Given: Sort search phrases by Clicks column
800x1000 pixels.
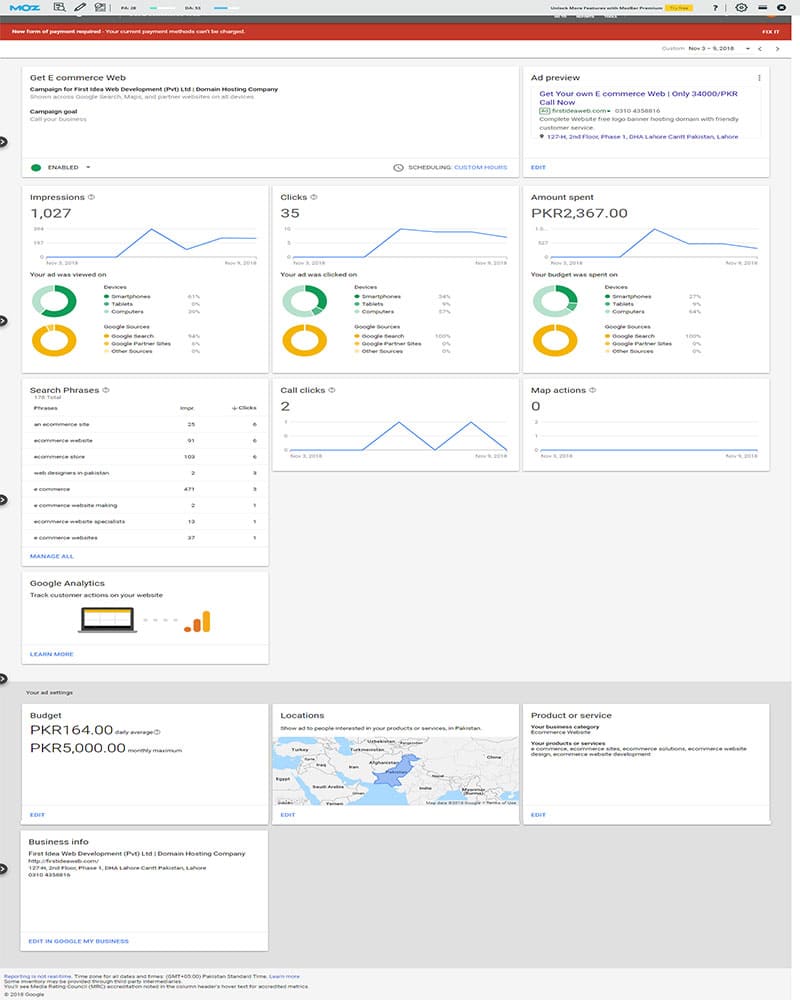Looking at the screenshot, I should coord(244,408).
